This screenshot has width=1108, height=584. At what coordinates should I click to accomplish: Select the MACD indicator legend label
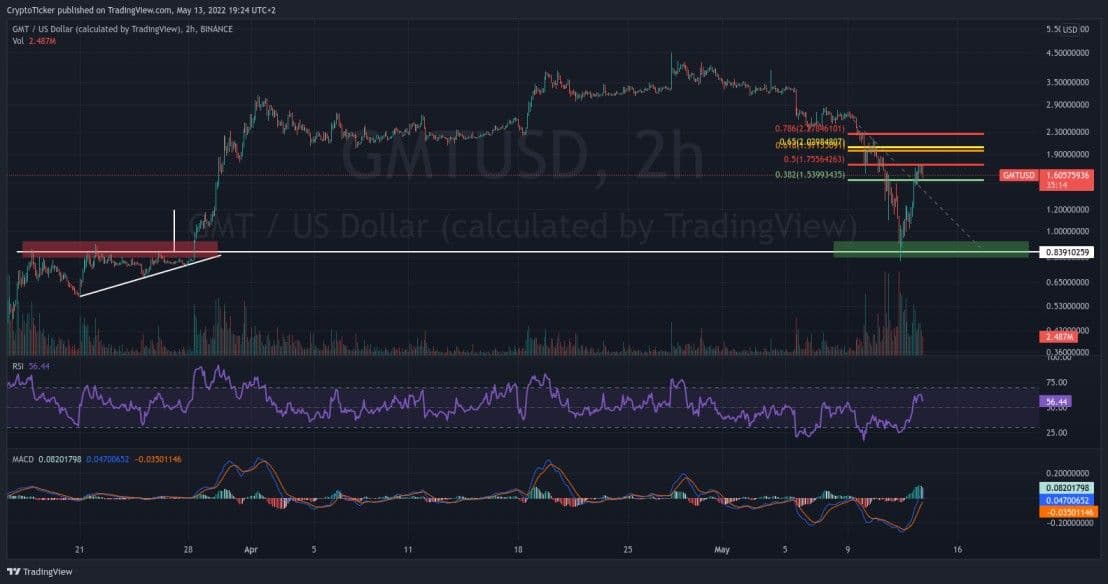(24, 459)
